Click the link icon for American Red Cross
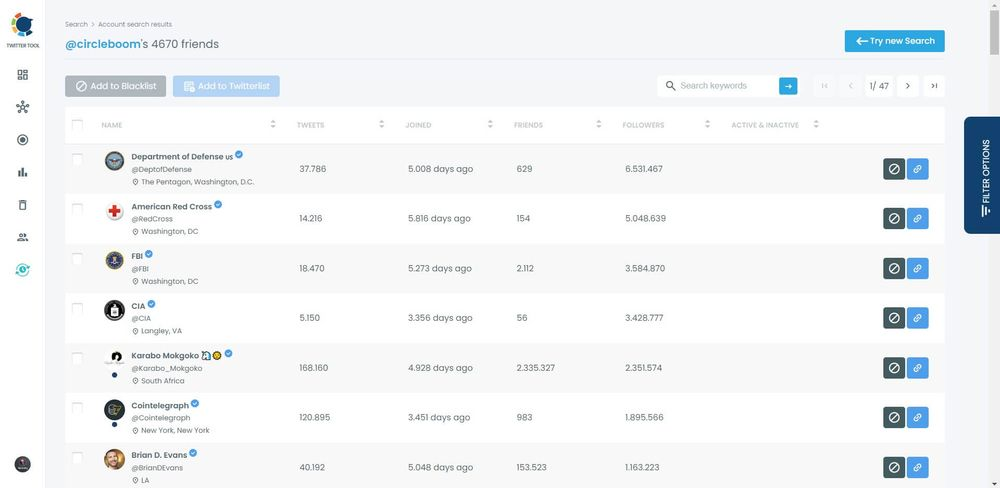This screenshot has width=1000, height=488. (x=917, y=218)
